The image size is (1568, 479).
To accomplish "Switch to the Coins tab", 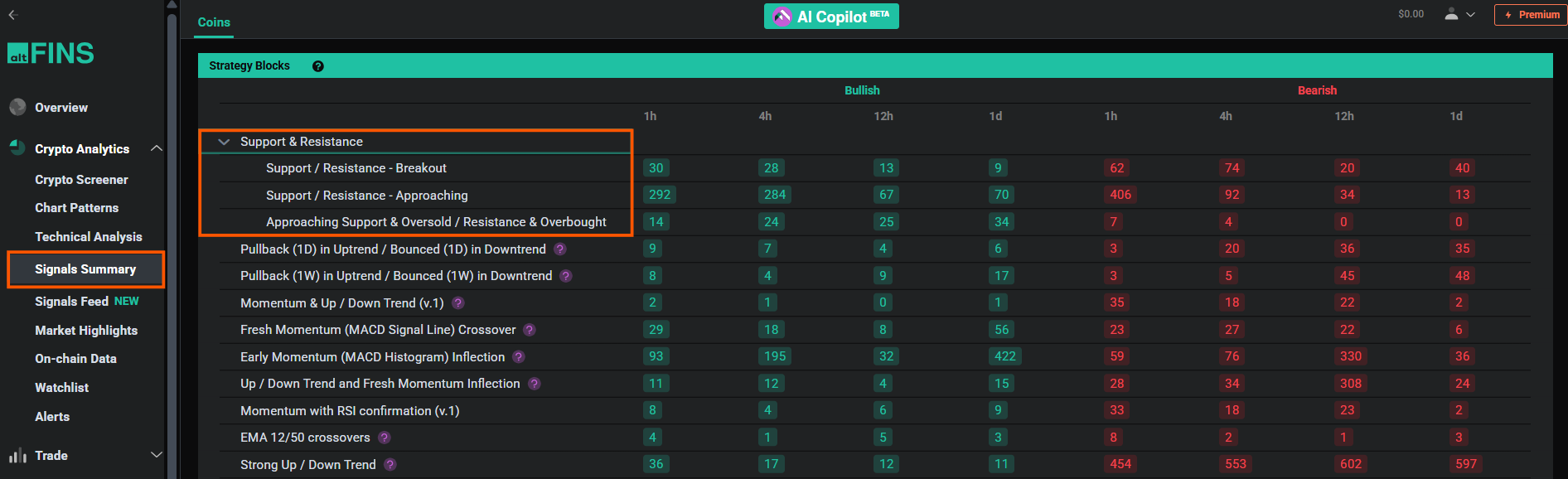I will (214, 22).
